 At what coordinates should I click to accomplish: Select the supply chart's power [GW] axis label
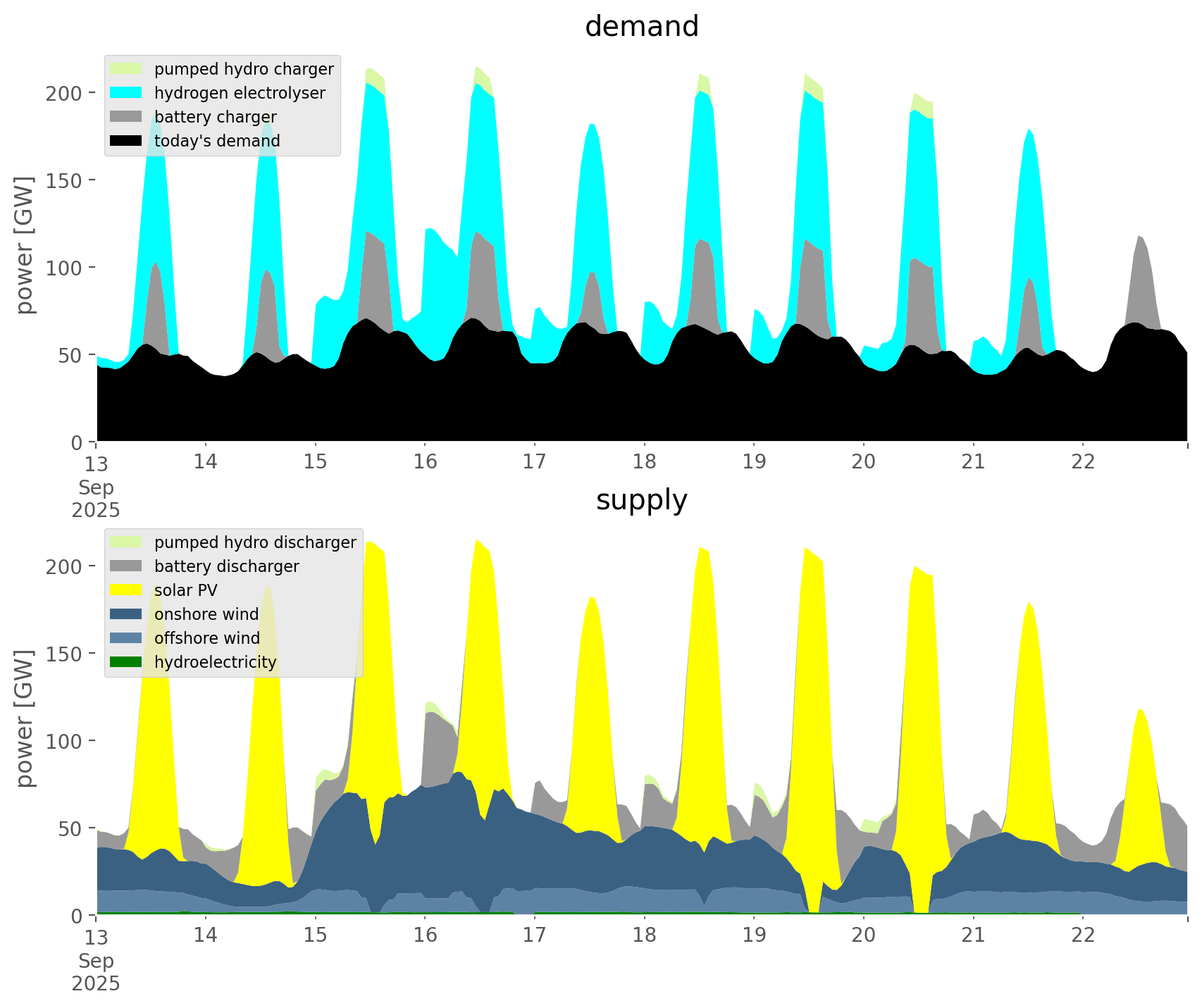click(25, 718)
